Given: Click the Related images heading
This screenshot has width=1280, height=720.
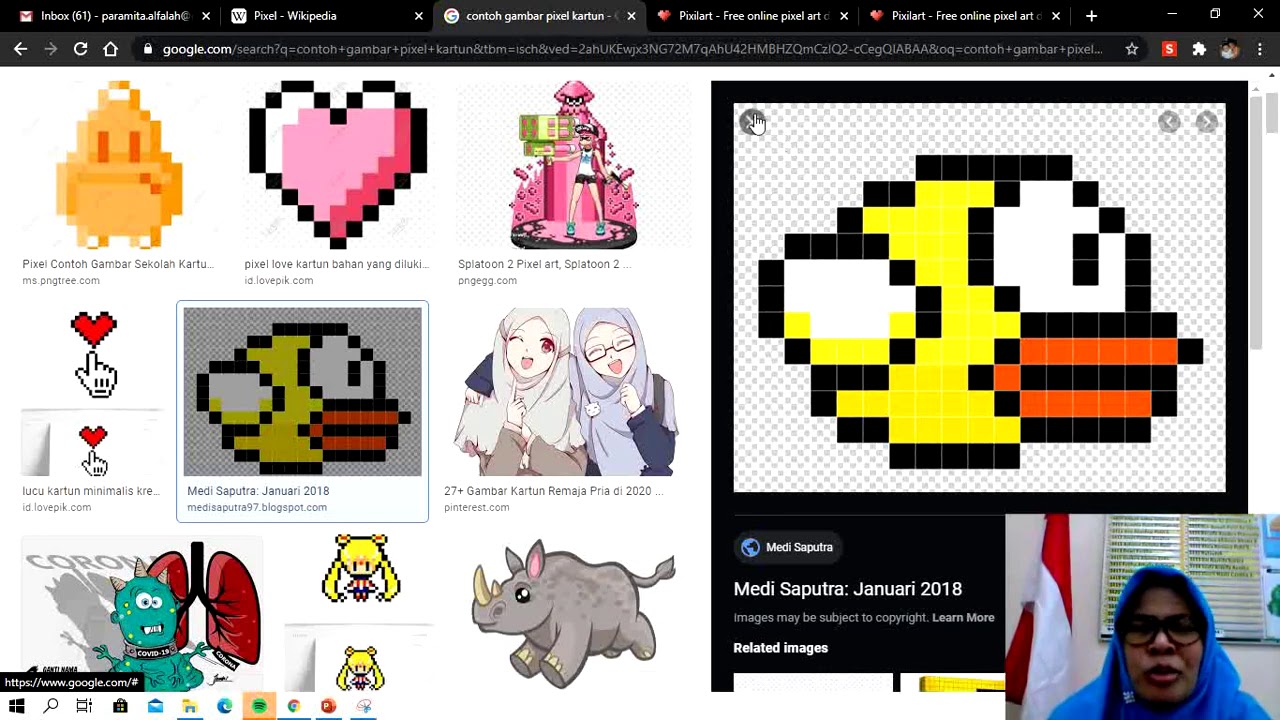Looking at the screenshot, I should [780, 648].
